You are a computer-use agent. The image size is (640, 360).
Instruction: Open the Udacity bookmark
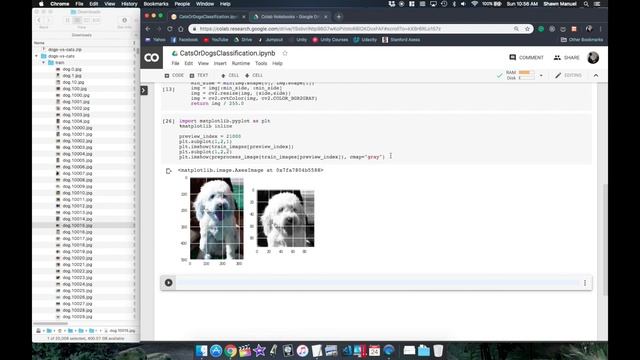click(365, 40)
